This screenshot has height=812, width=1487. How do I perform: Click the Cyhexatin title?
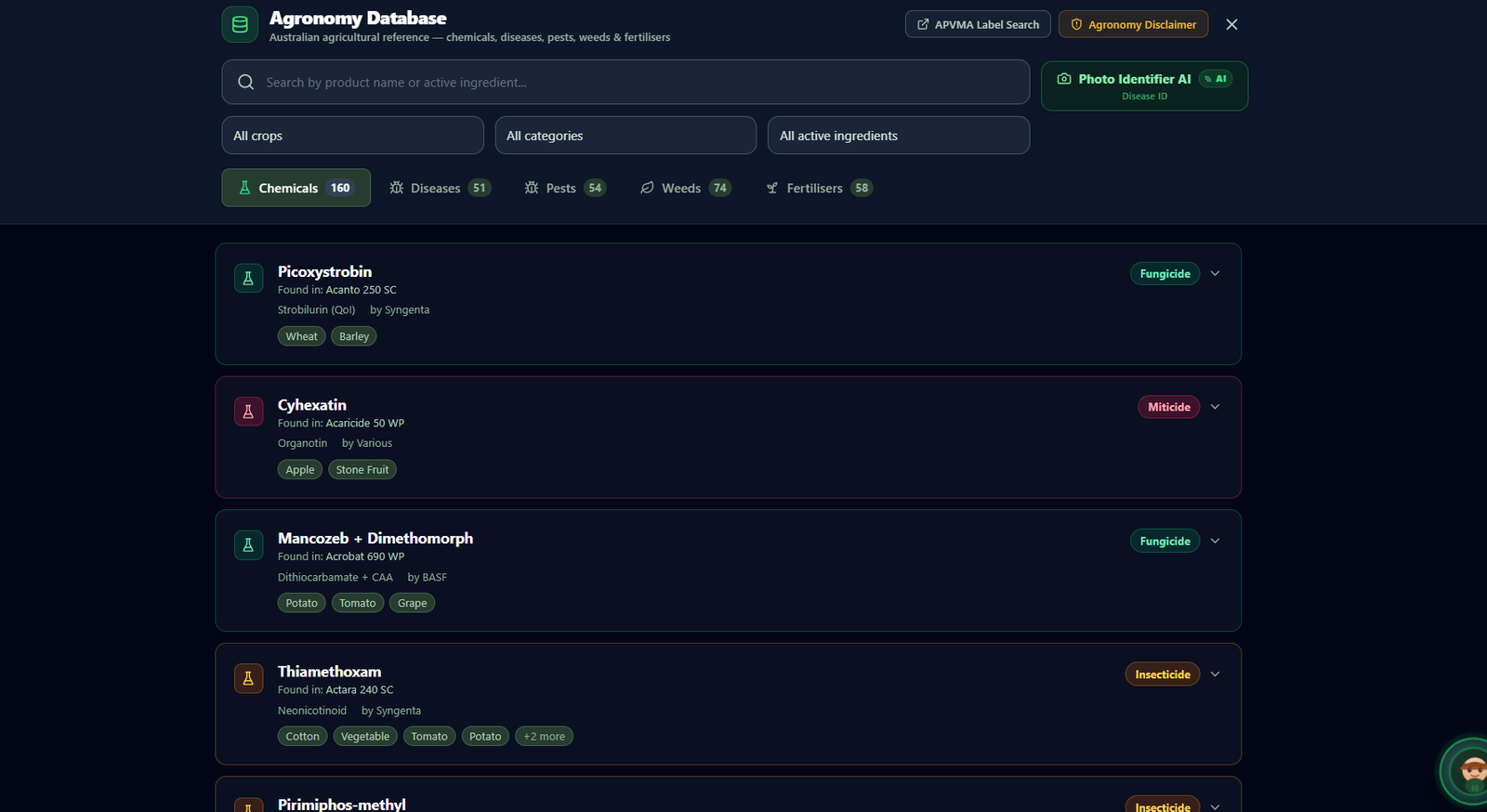312,405
